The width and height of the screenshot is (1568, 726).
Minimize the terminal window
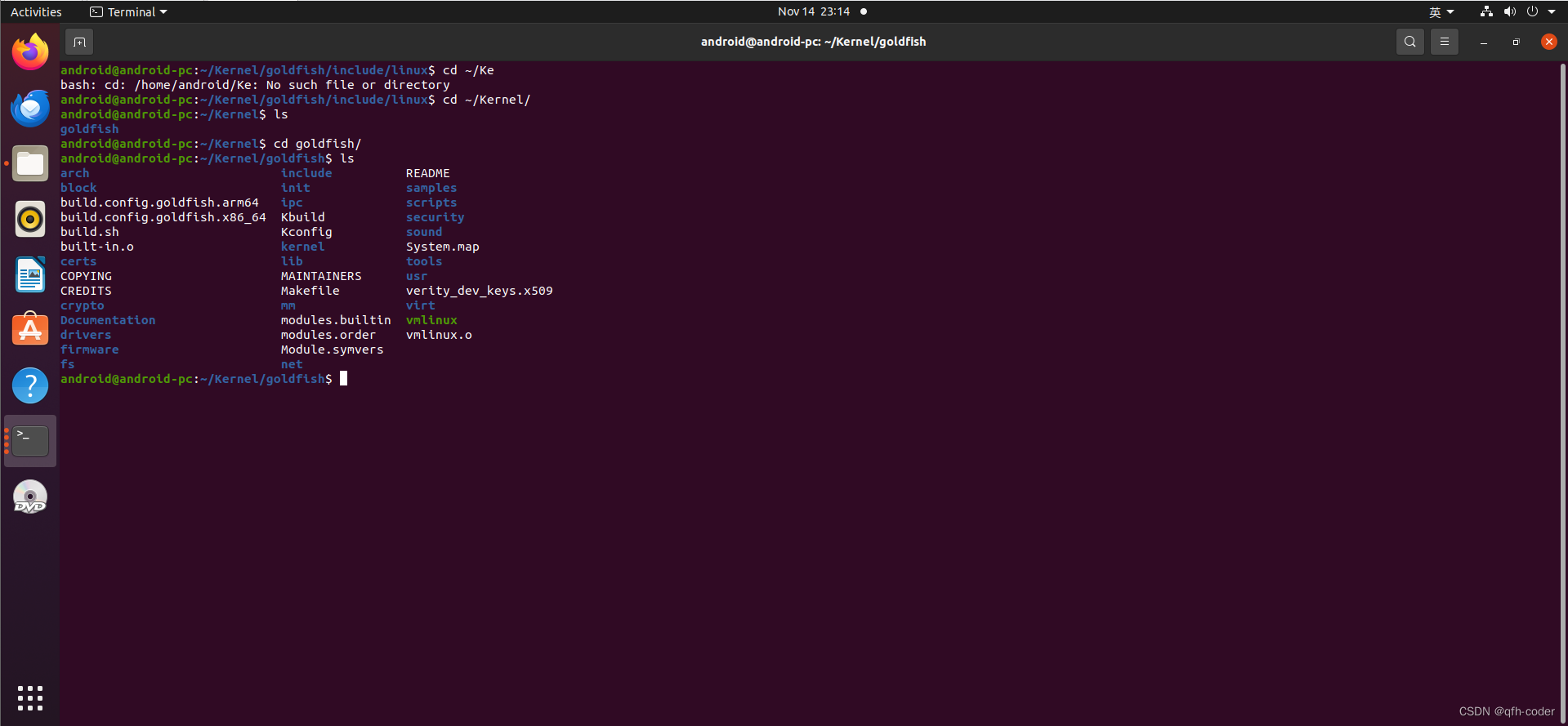[1483, 42]
